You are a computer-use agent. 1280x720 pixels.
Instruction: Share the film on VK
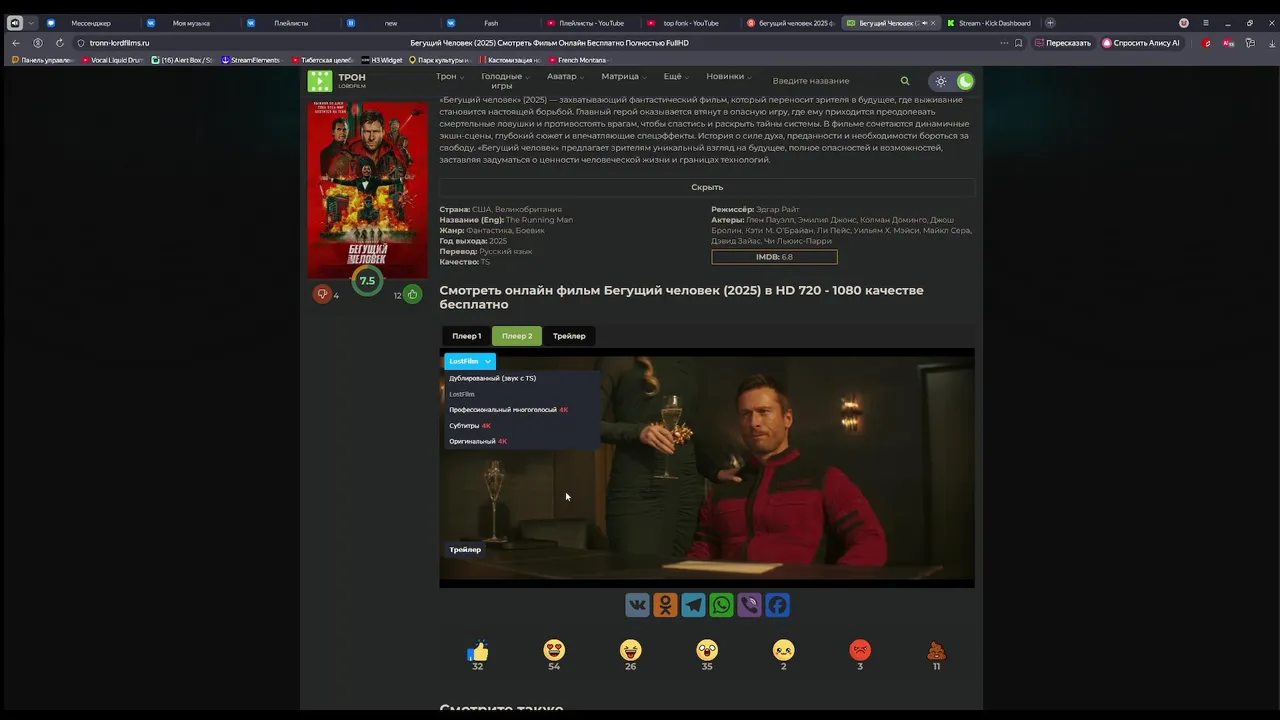point(637,605)
